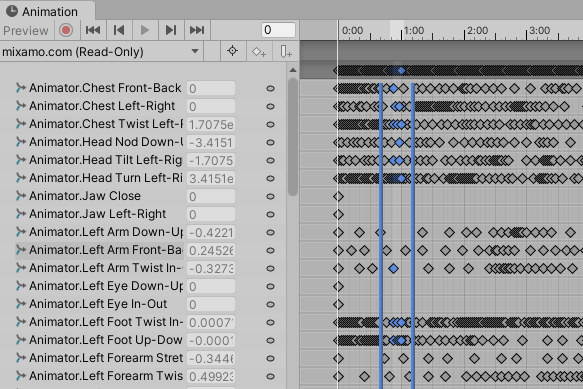Click the property list vertical scrollbar thumb
The image size is (583, 389).
coord(293,136)
